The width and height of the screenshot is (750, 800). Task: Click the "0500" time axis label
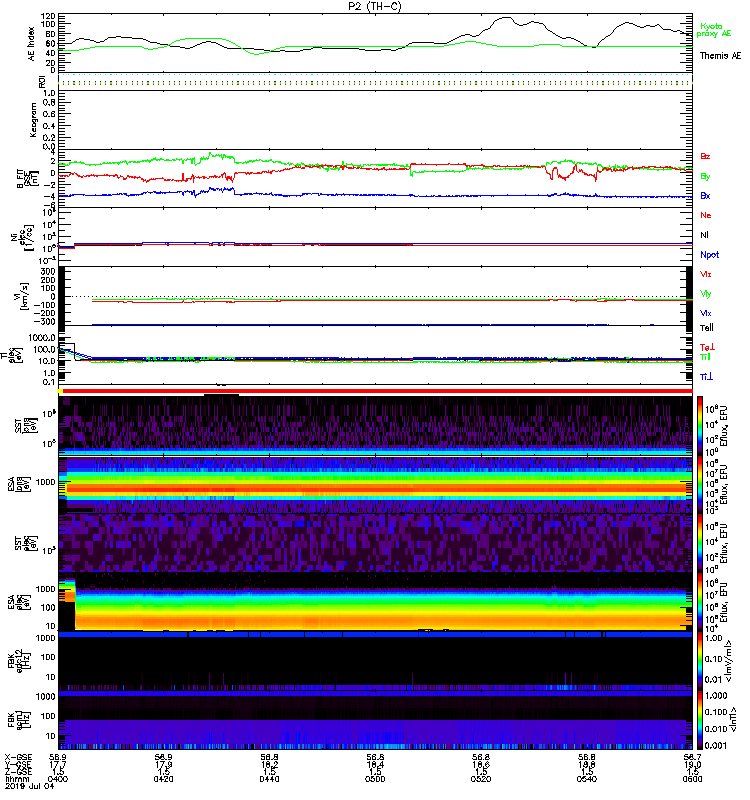pyautogui.click(x=375, y=779)
